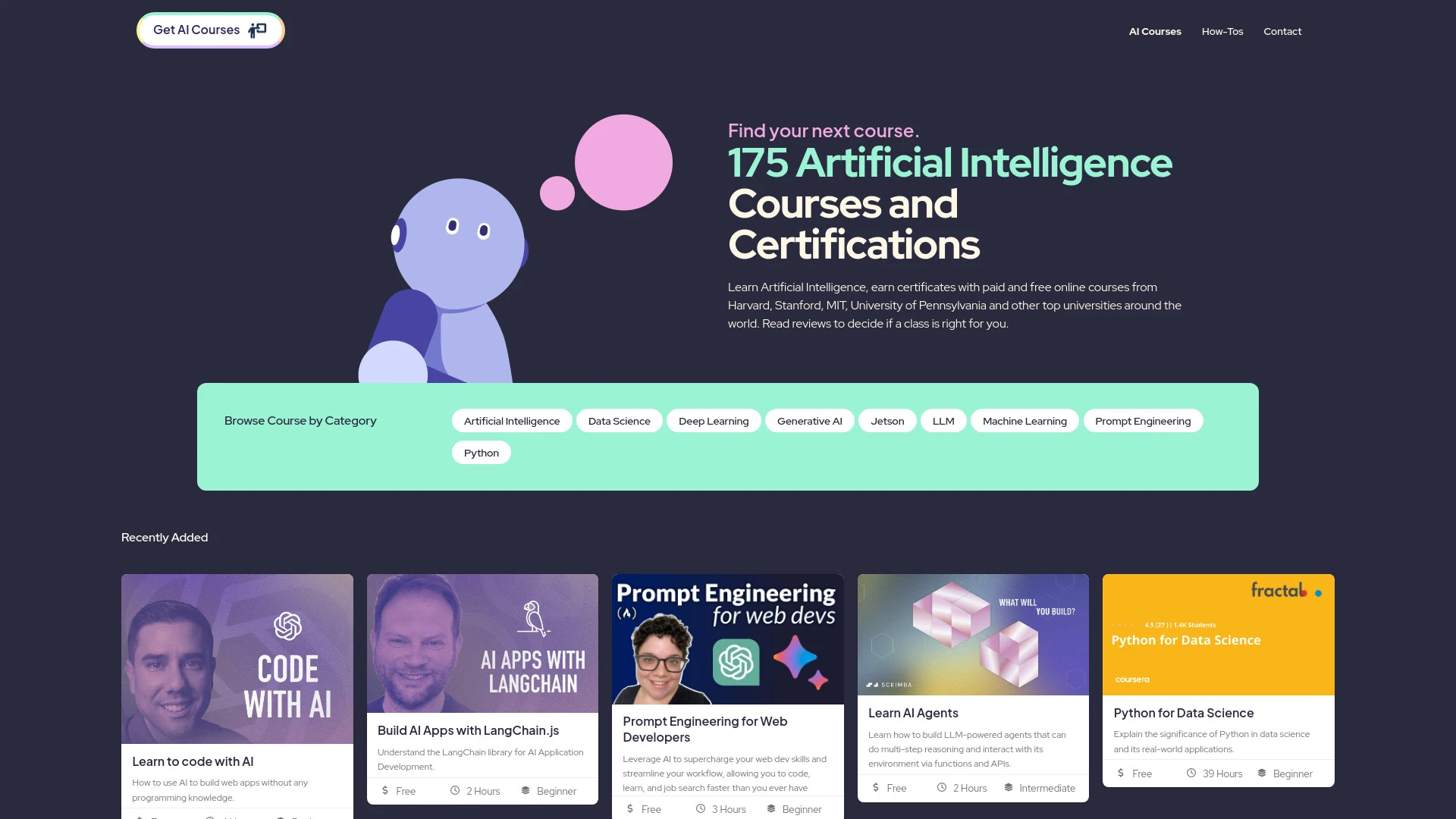Click the Learn to code with AI thumbnail

click(x=236, y=659)
